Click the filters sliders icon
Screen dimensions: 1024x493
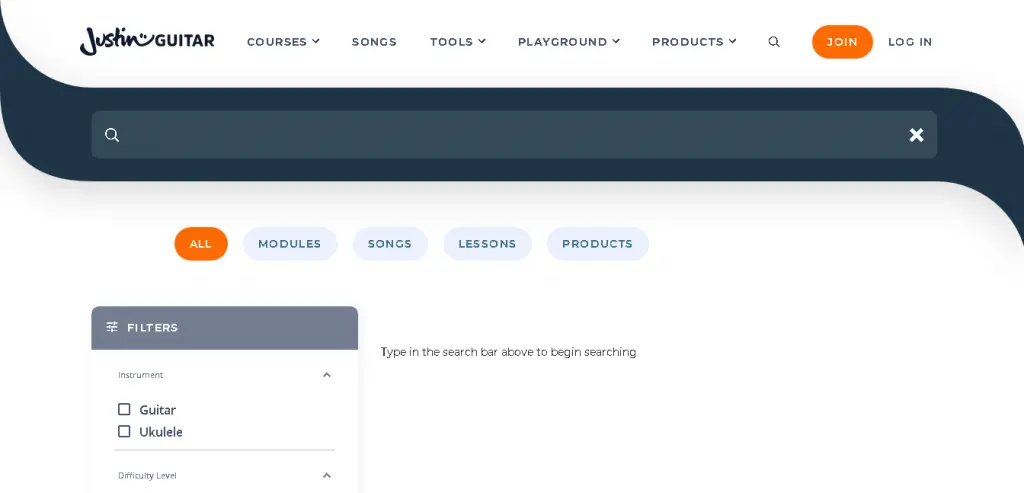(112, 327)
